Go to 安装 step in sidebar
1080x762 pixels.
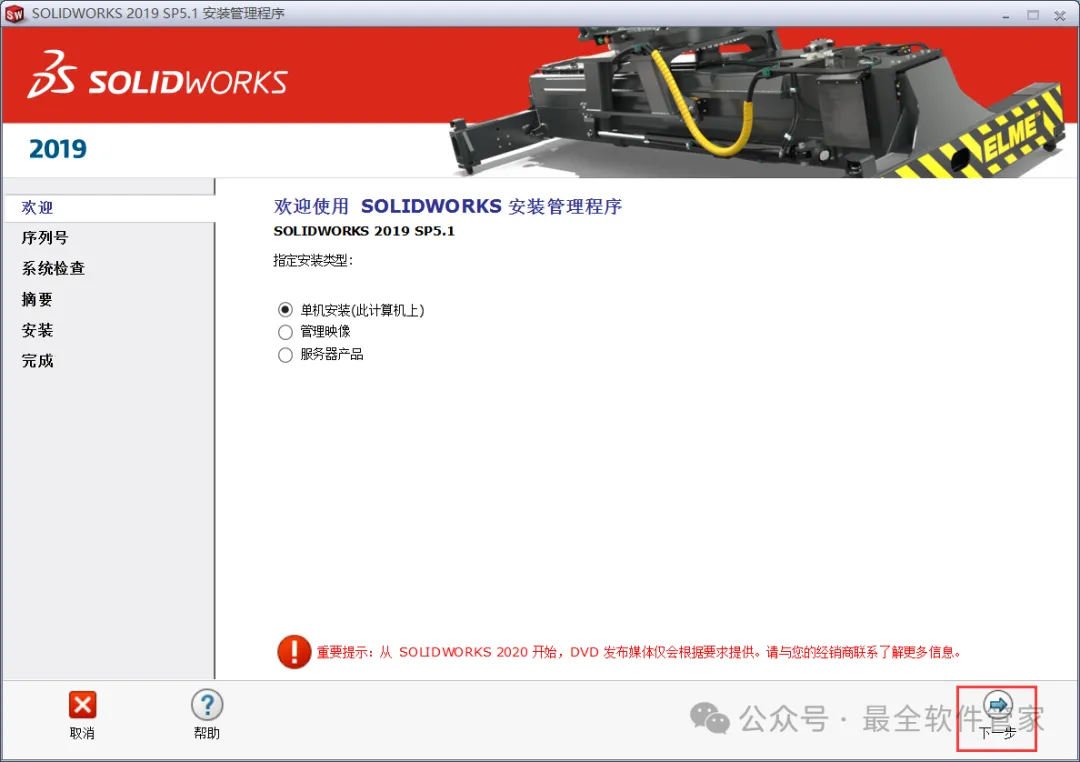pos(37,330)
